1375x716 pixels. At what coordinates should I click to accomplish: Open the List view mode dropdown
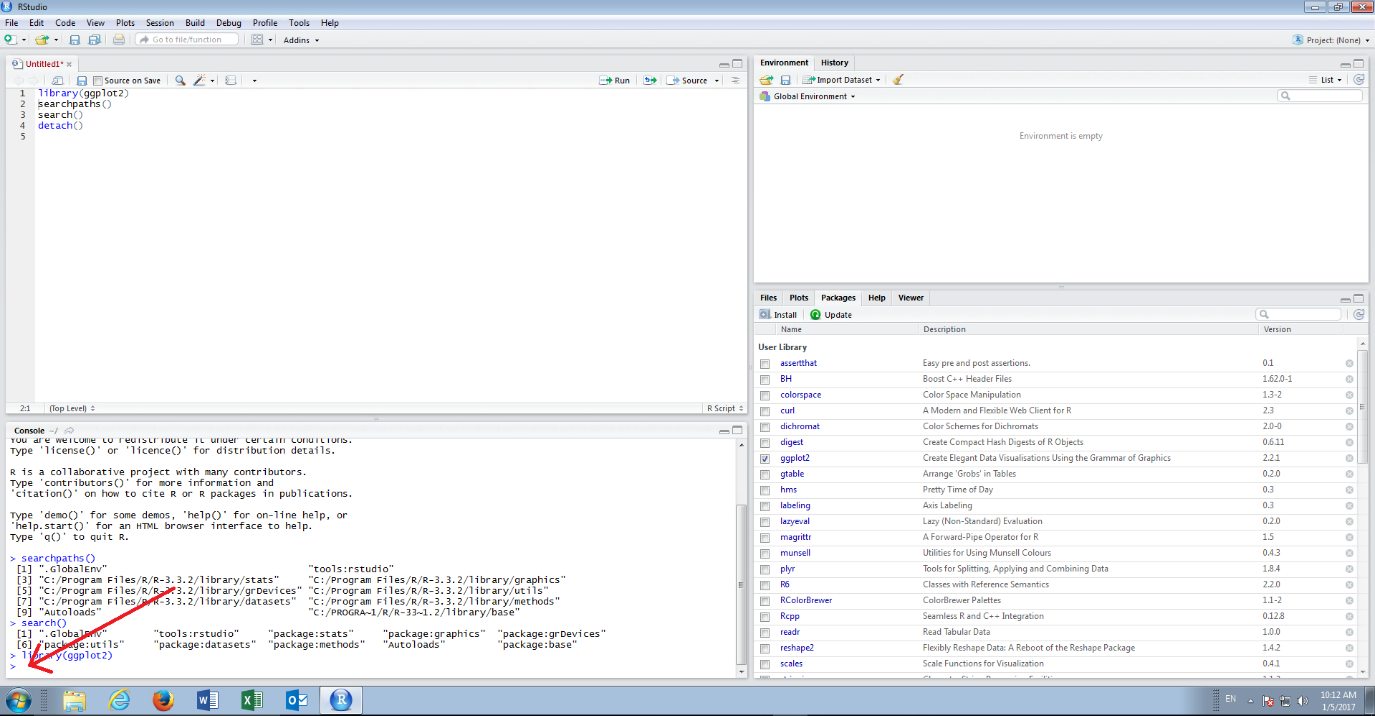coord(1326,80)
